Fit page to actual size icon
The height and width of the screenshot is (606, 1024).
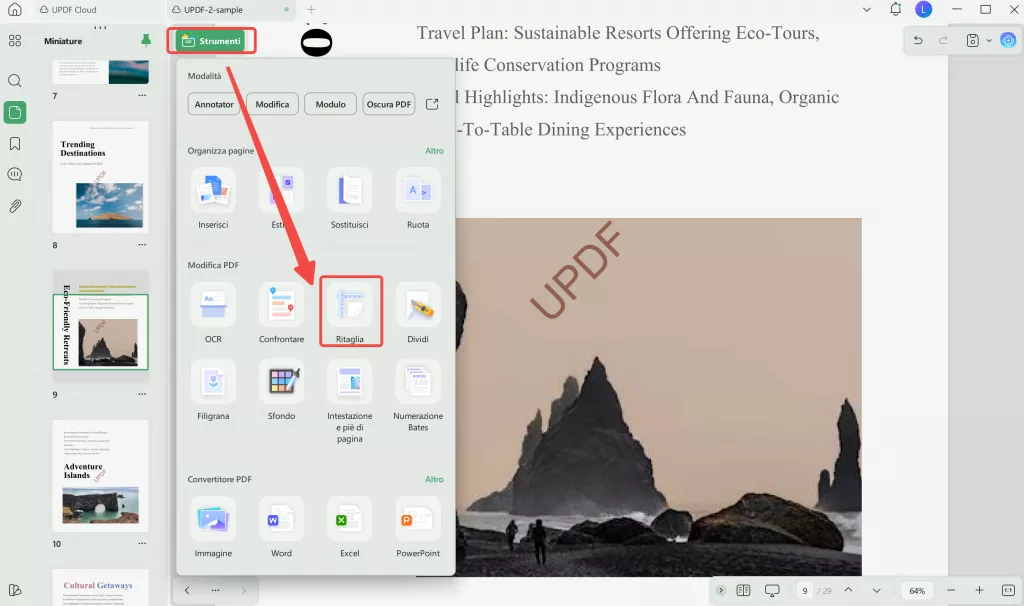point(1008,590)
